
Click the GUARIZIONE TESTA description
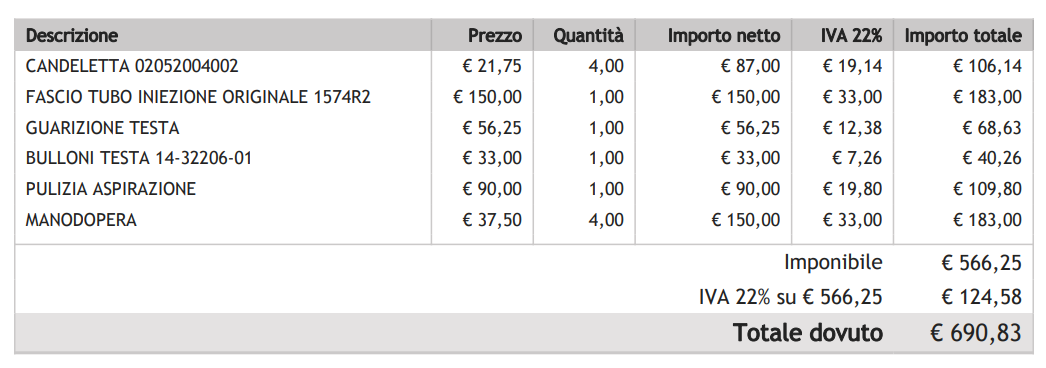click(103, 127)
